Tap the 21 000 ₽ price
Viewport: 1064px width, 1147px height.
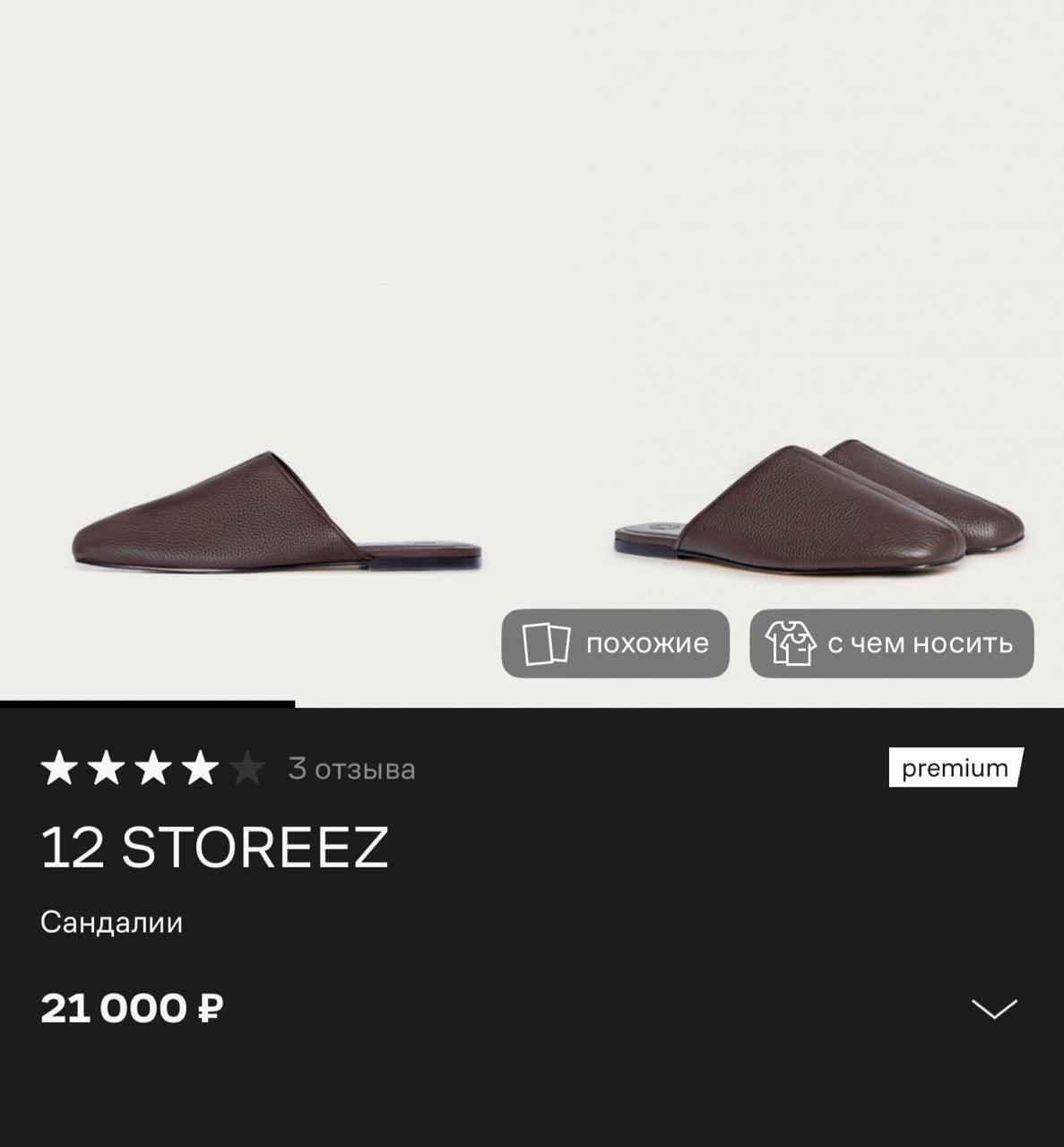coord(132,1008)
